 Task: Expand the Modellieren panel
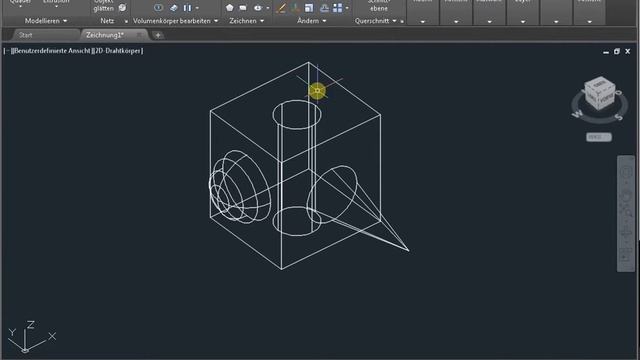46,21
